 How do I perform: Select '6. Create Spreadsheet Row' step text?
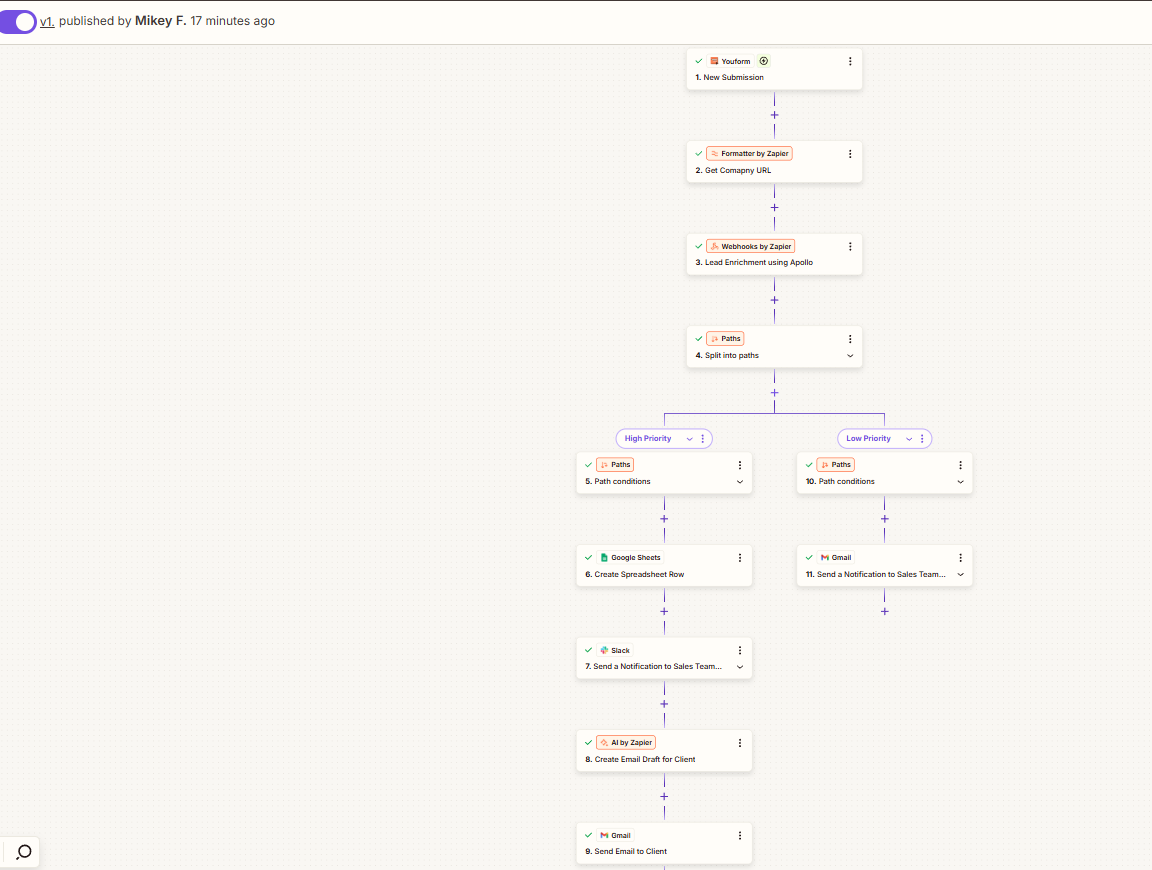(634, 575)
